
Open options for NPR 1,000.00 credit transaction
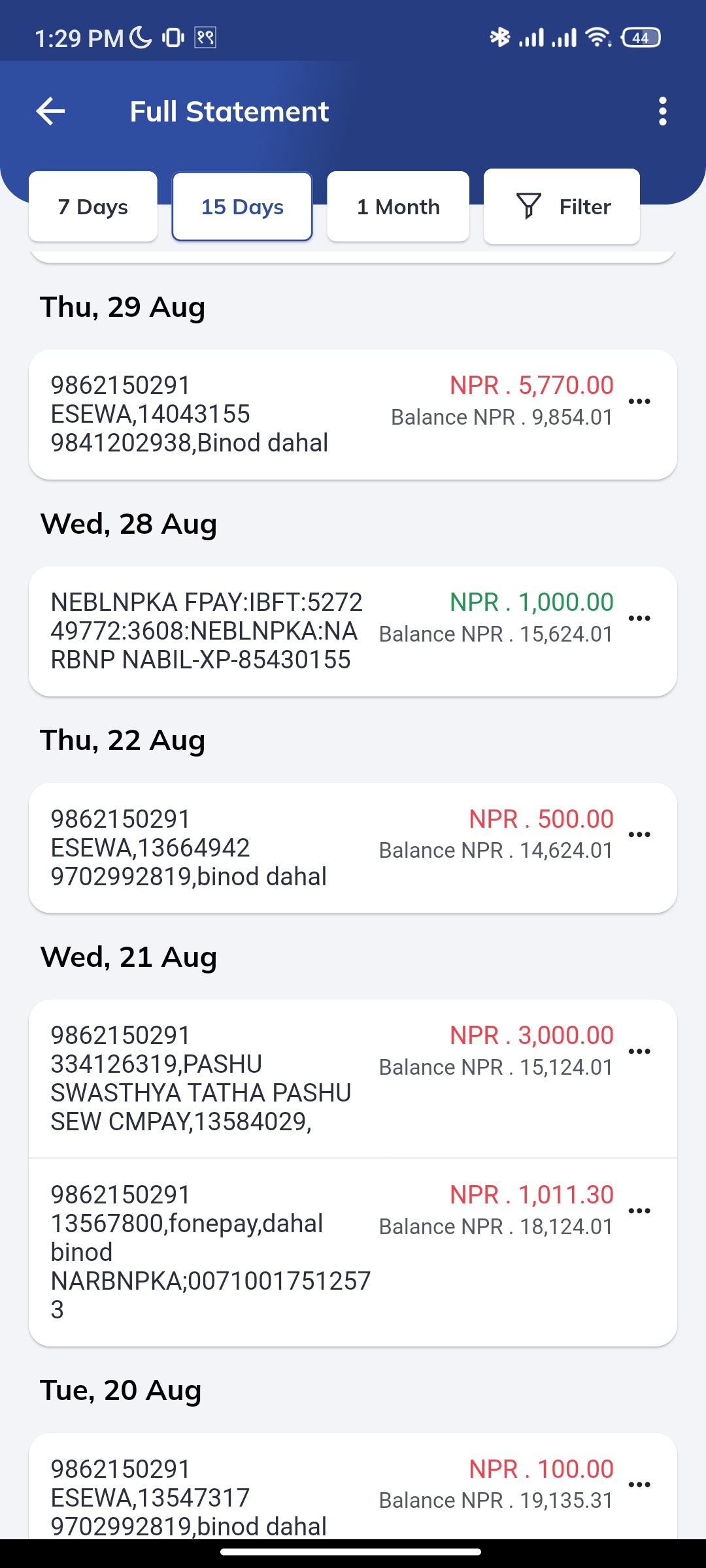tap(639, 618)
